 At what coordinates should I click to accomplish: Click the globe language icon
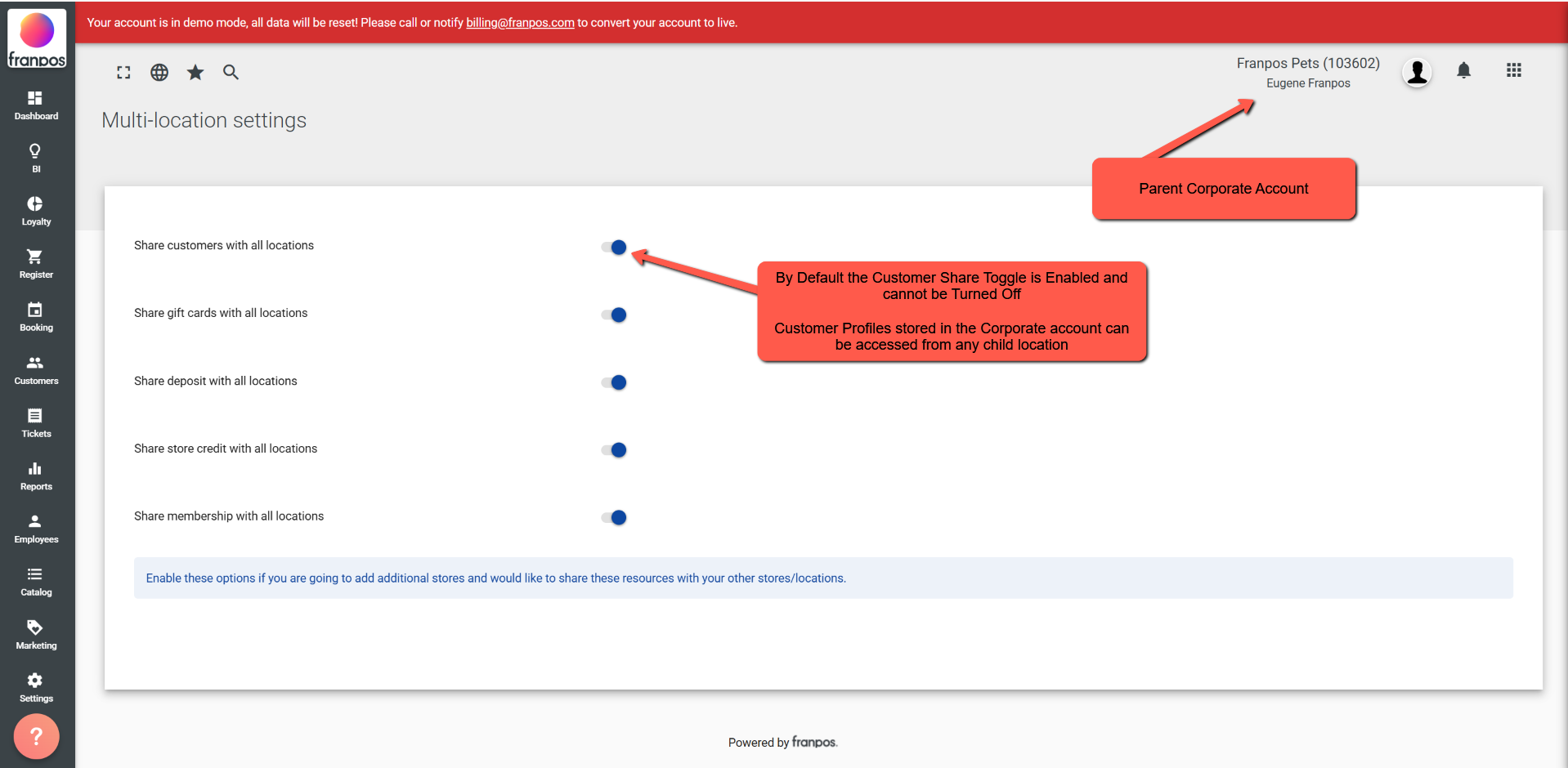(159, 73)
